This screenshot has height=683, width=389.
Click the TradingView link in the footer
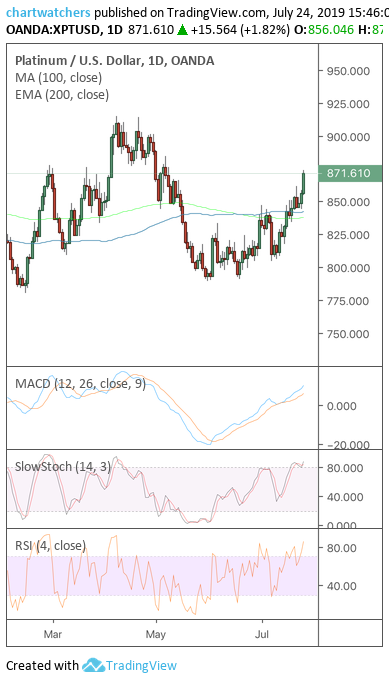click(142, 666)
